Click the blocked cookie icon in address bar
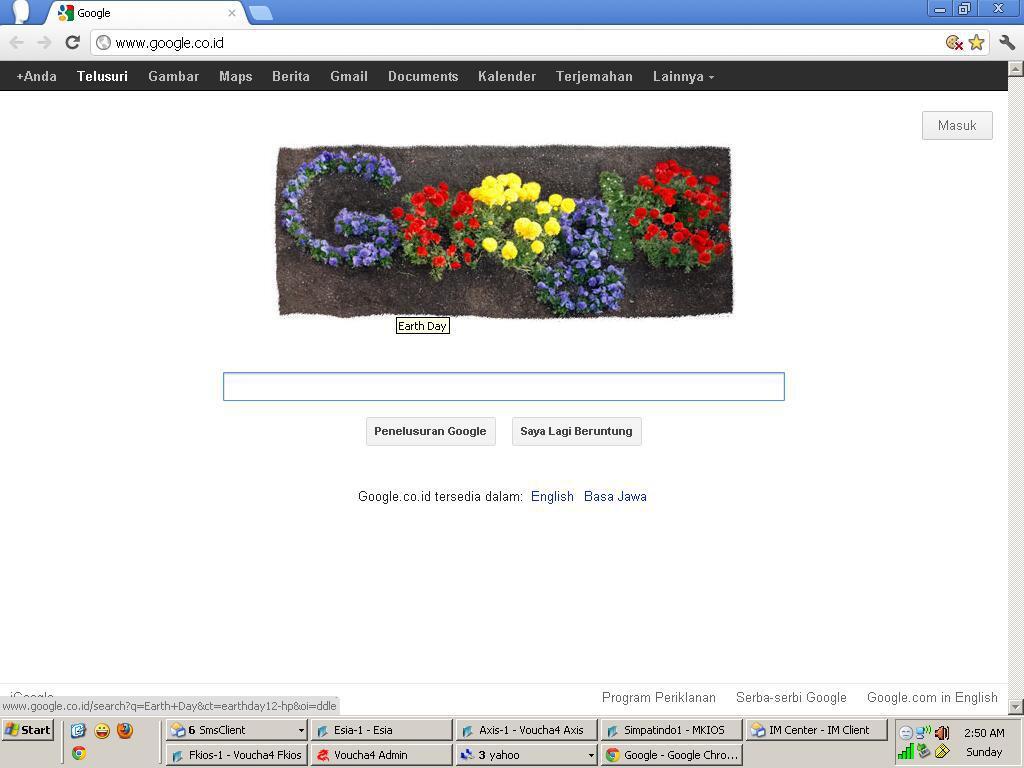 click(954, 42)
